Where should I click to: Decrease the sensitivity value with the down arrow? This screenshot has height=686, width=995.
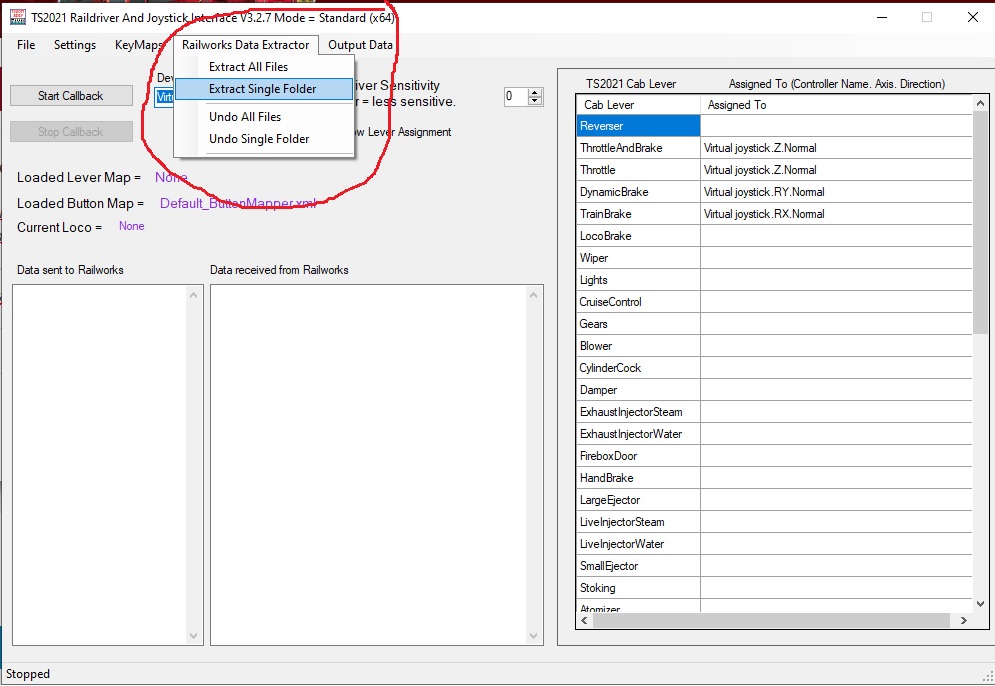(x=535, y=101)
